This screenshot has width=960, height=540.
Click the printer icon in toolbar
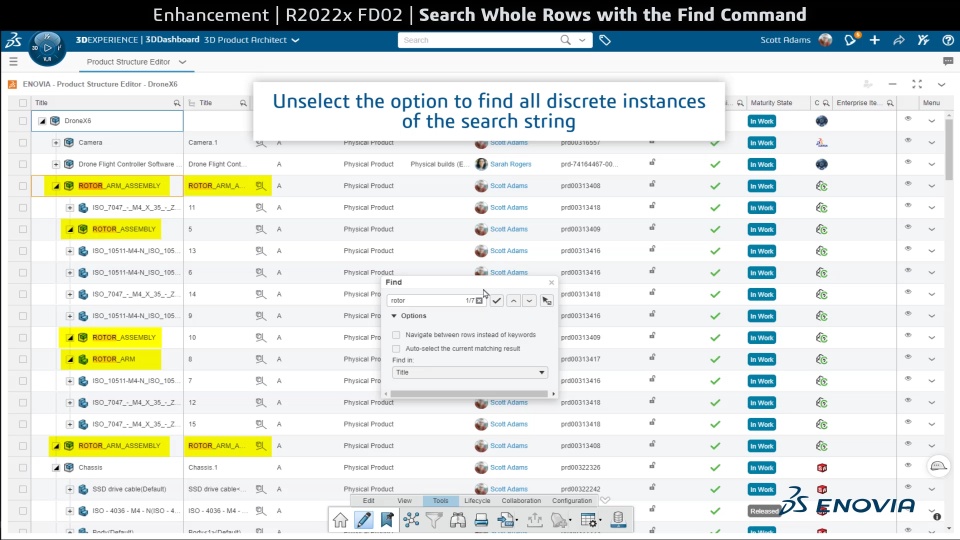point(481,520)
